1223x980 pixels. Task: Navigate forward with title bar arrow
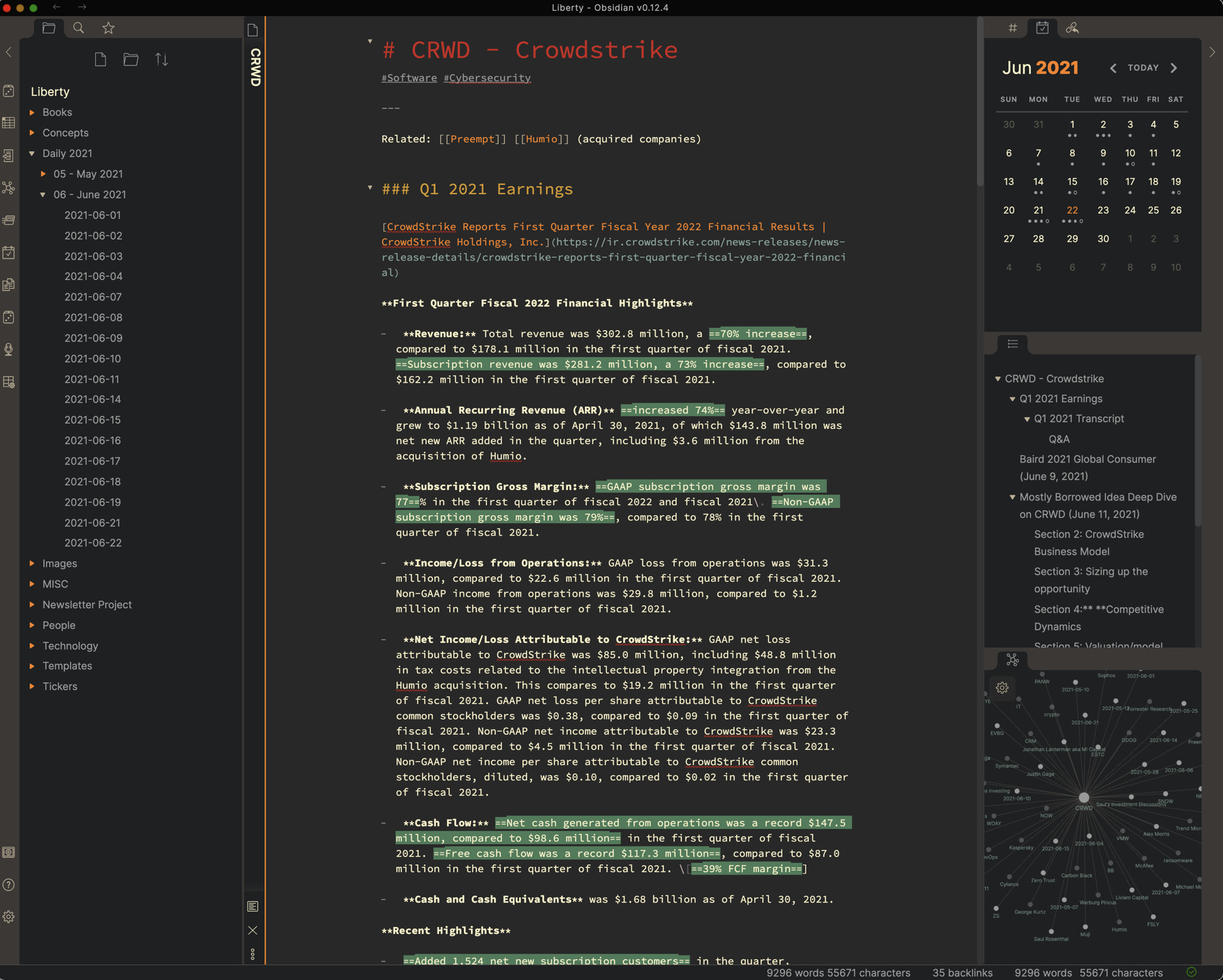82,7
